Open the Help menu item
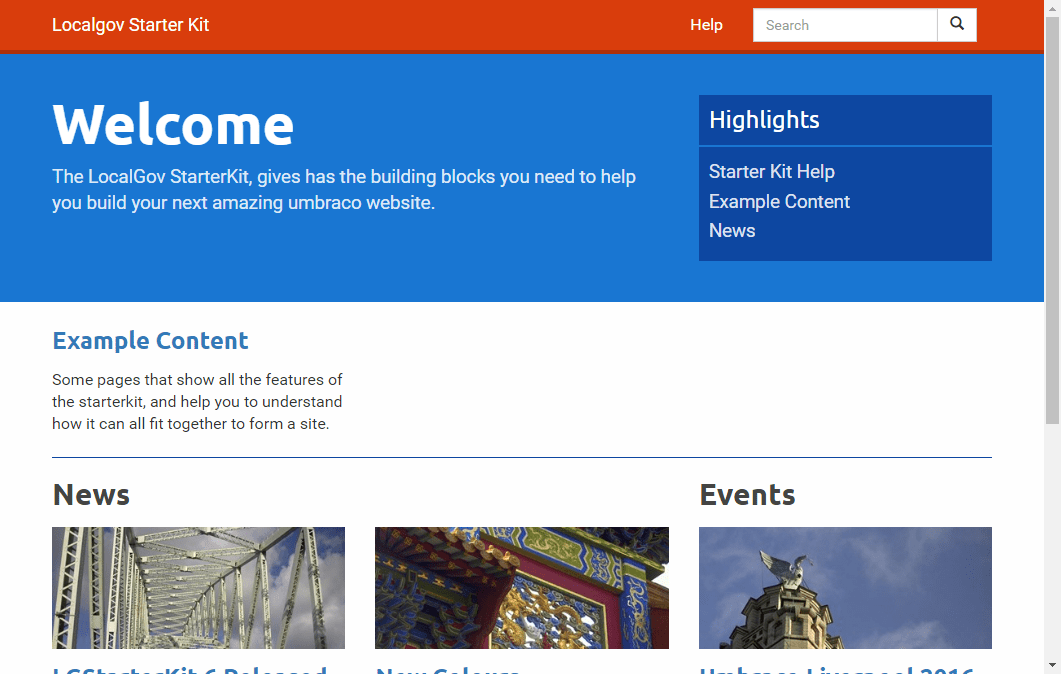 pos(706,25)
